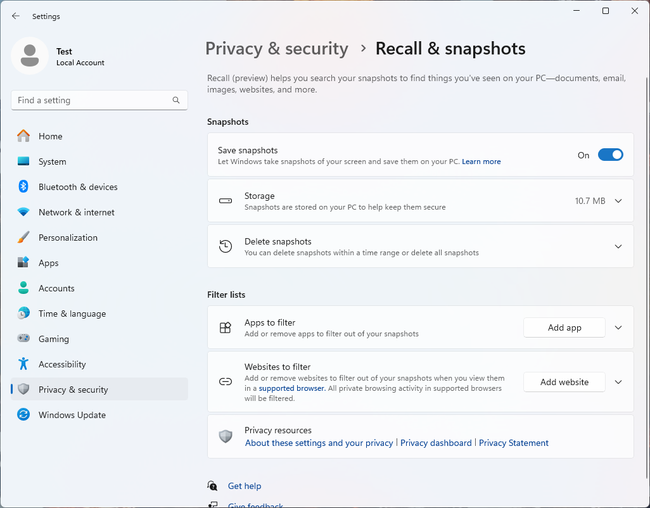
Task: Click the back arrow in title bar
Action: click(x=15, y=16)
